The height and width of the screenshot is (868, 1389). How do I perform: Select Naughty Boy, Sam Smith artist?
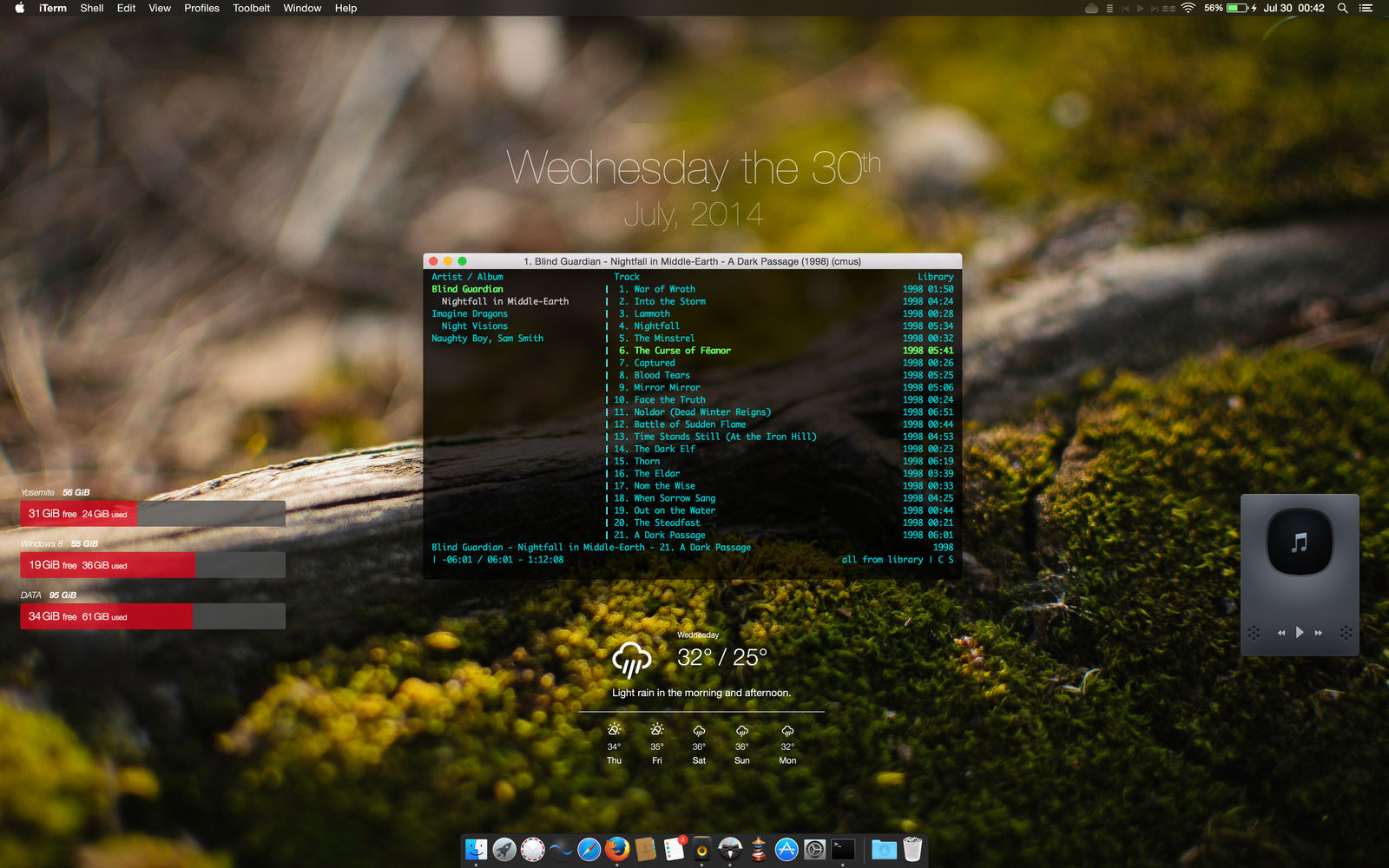click(x=487, y=339)
